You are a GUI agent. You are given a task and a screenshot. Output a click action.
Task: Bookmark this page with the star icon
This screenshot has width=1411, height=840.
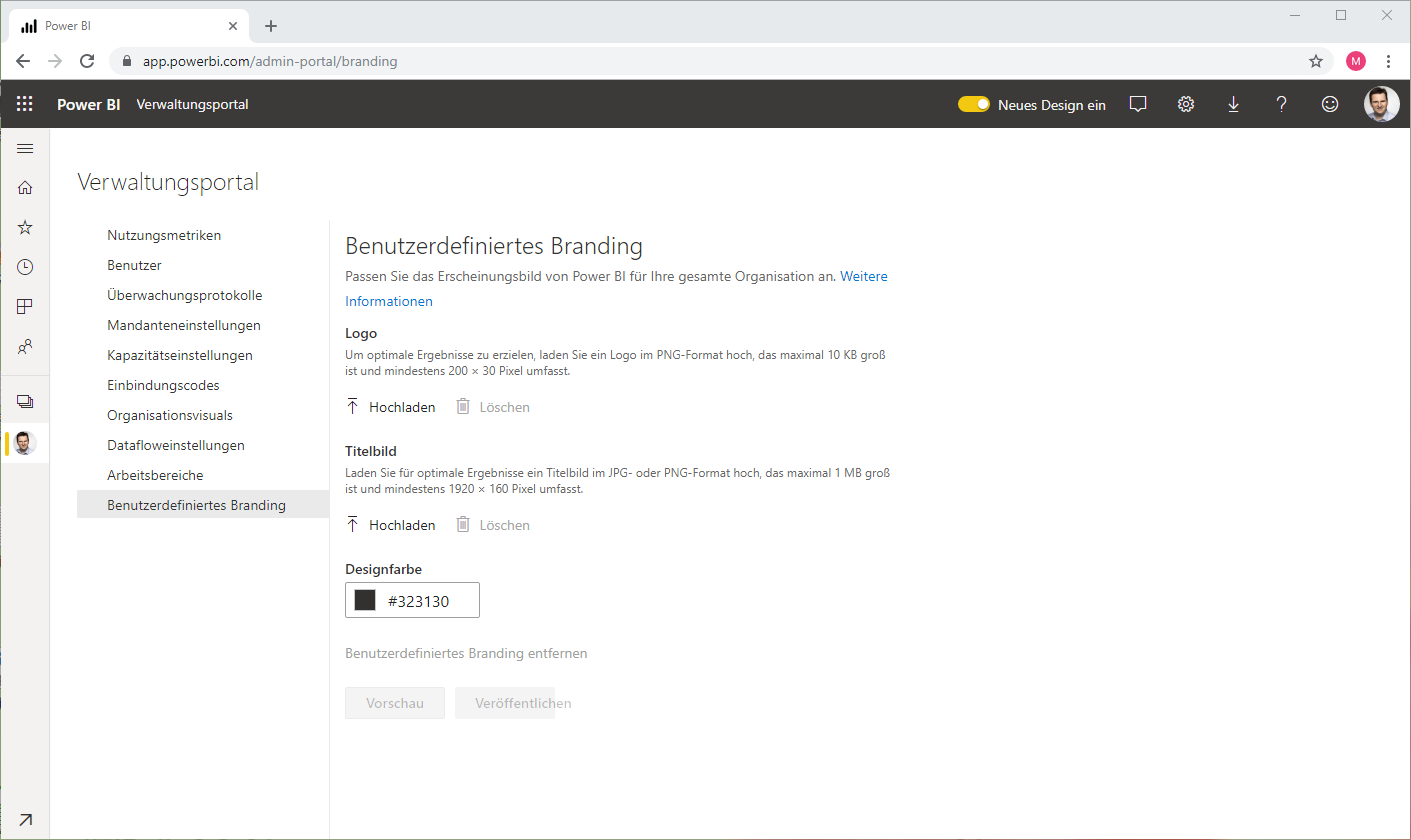[x=1316, y=61]
